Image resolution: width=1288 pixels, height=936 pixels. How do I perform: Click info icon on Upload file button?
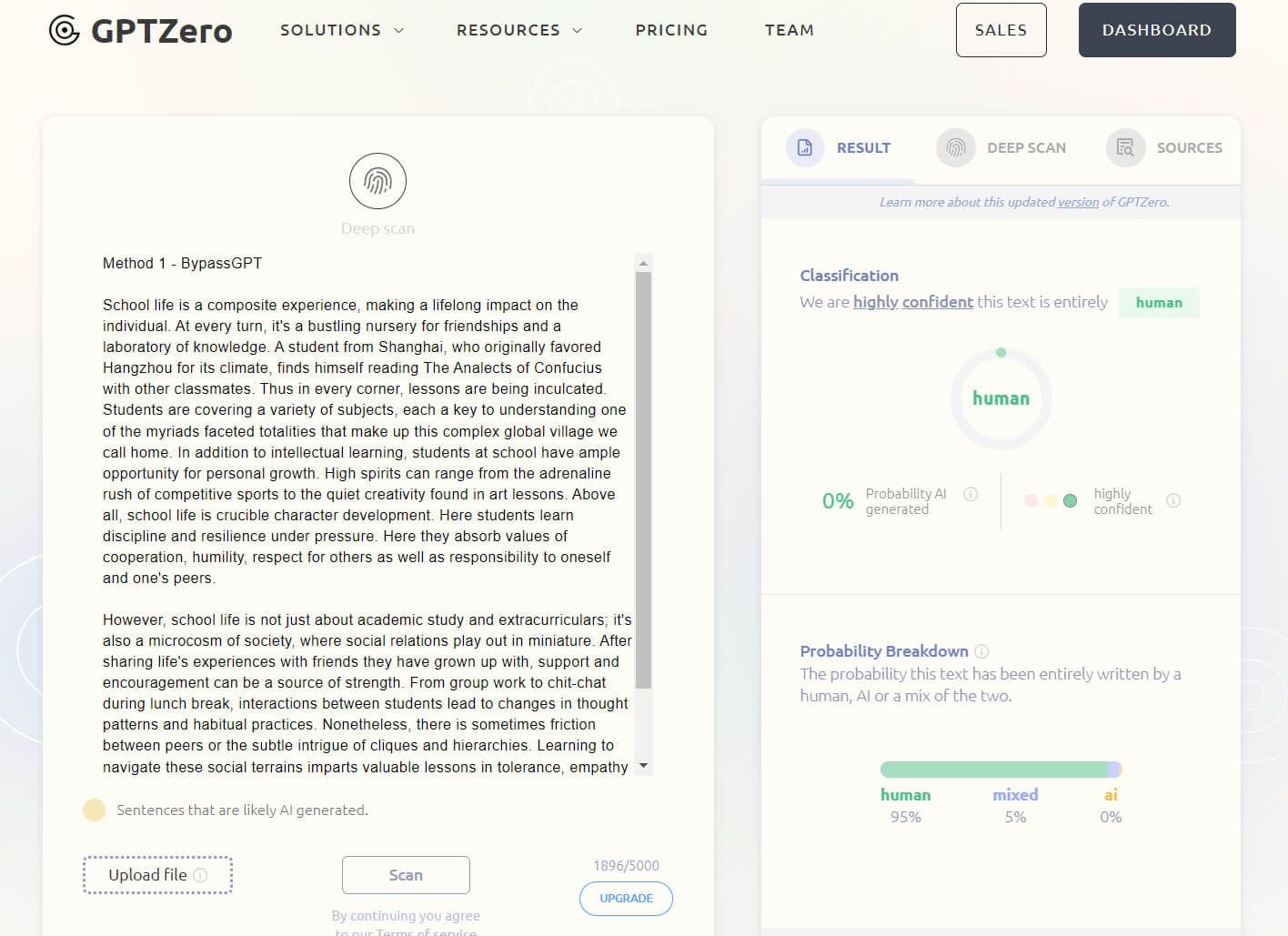pos(200,875)
